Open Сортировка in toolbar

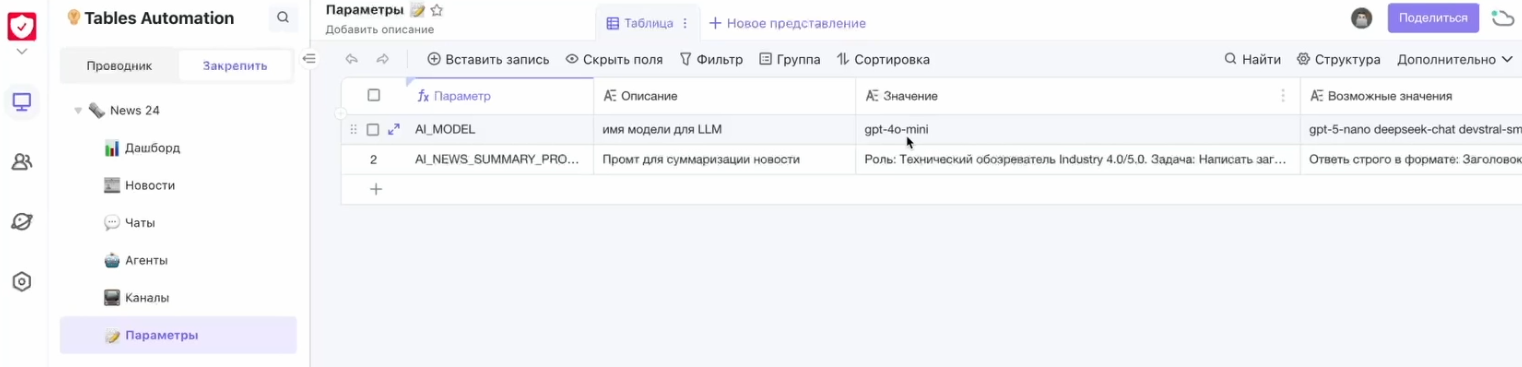[x=883, y=59]
